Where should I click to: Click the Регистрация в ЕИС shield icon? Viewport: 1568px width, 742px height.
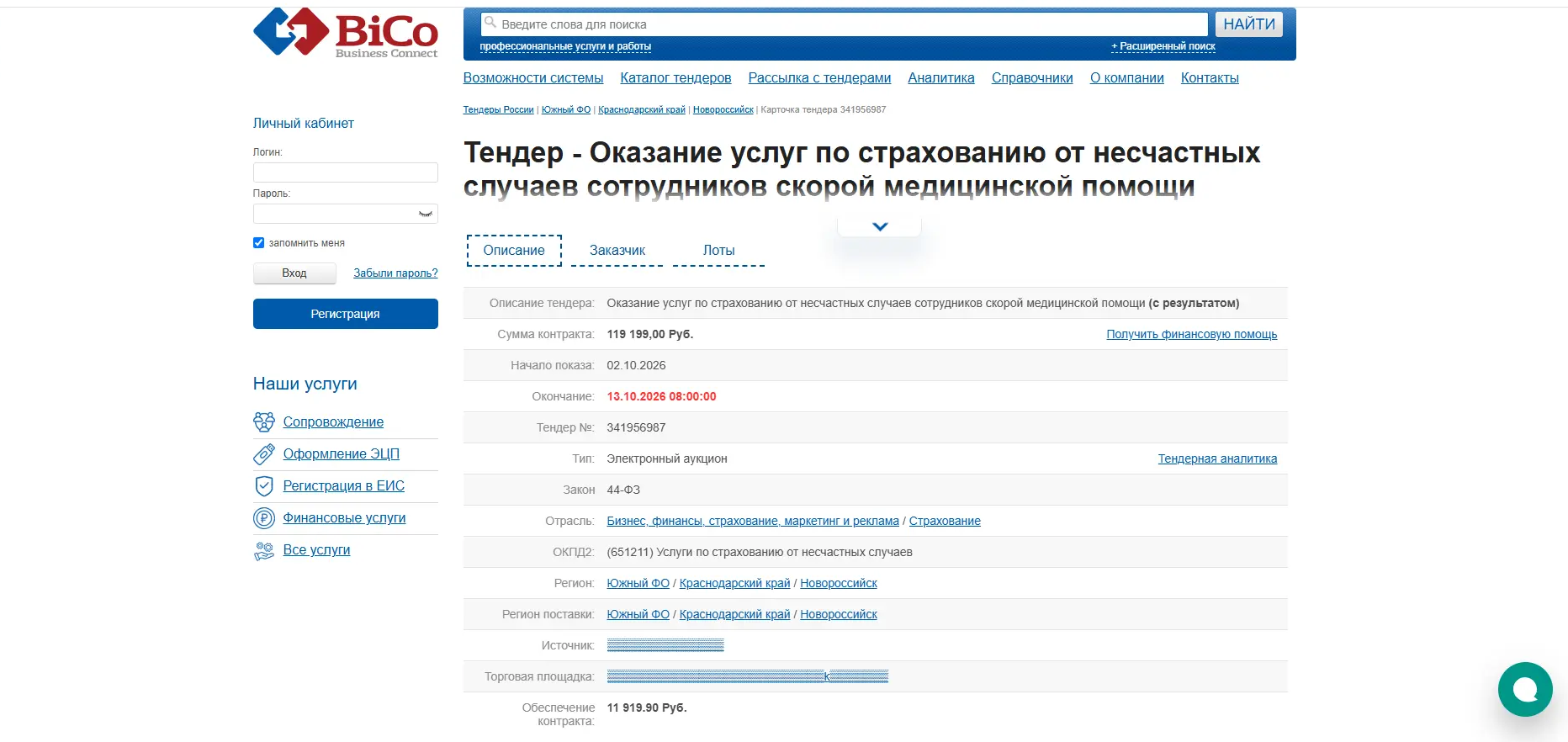tap(264, 486)
